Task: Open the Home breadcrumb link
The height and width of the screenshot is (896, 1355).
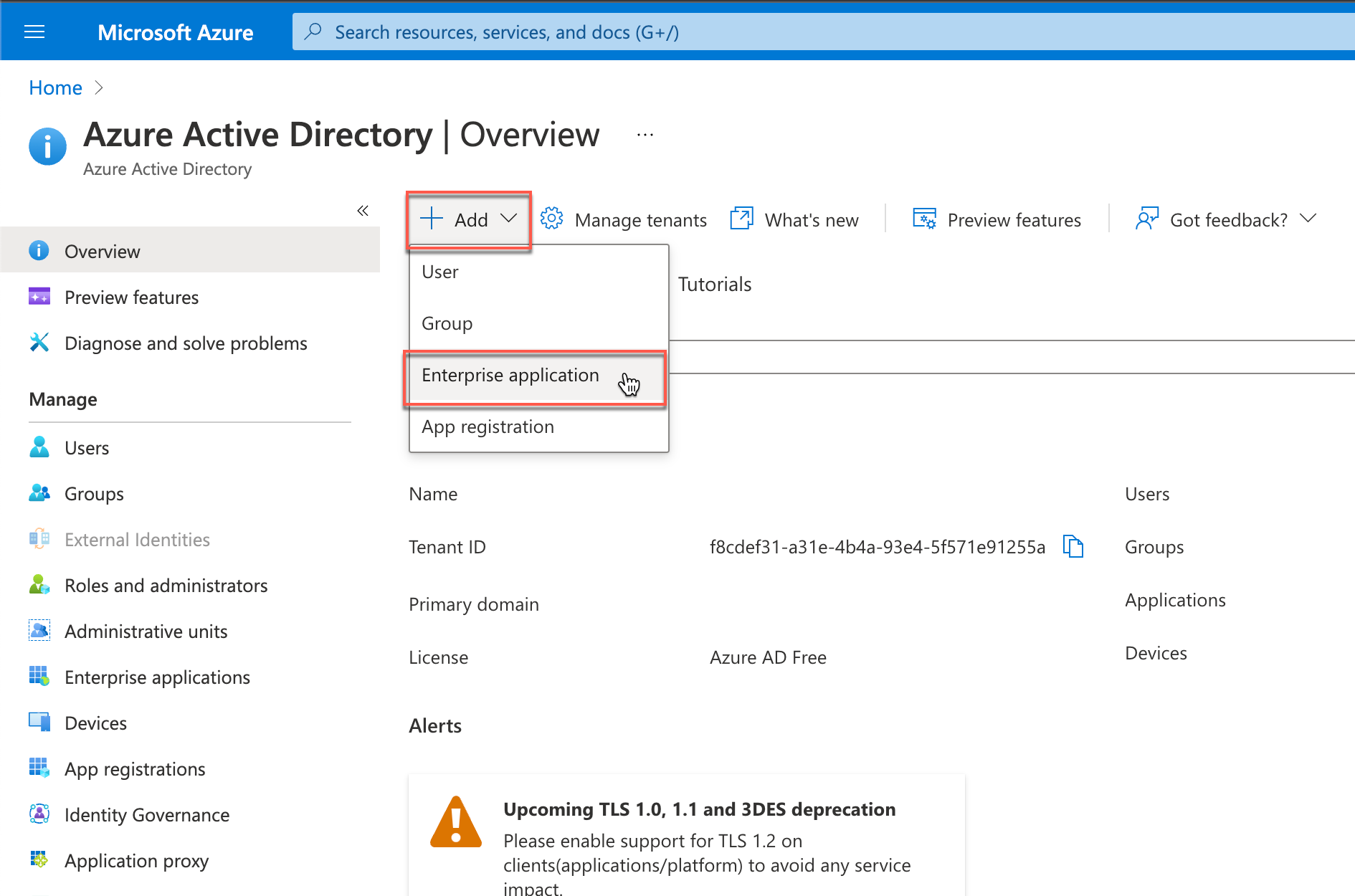Action: point(55,87)
